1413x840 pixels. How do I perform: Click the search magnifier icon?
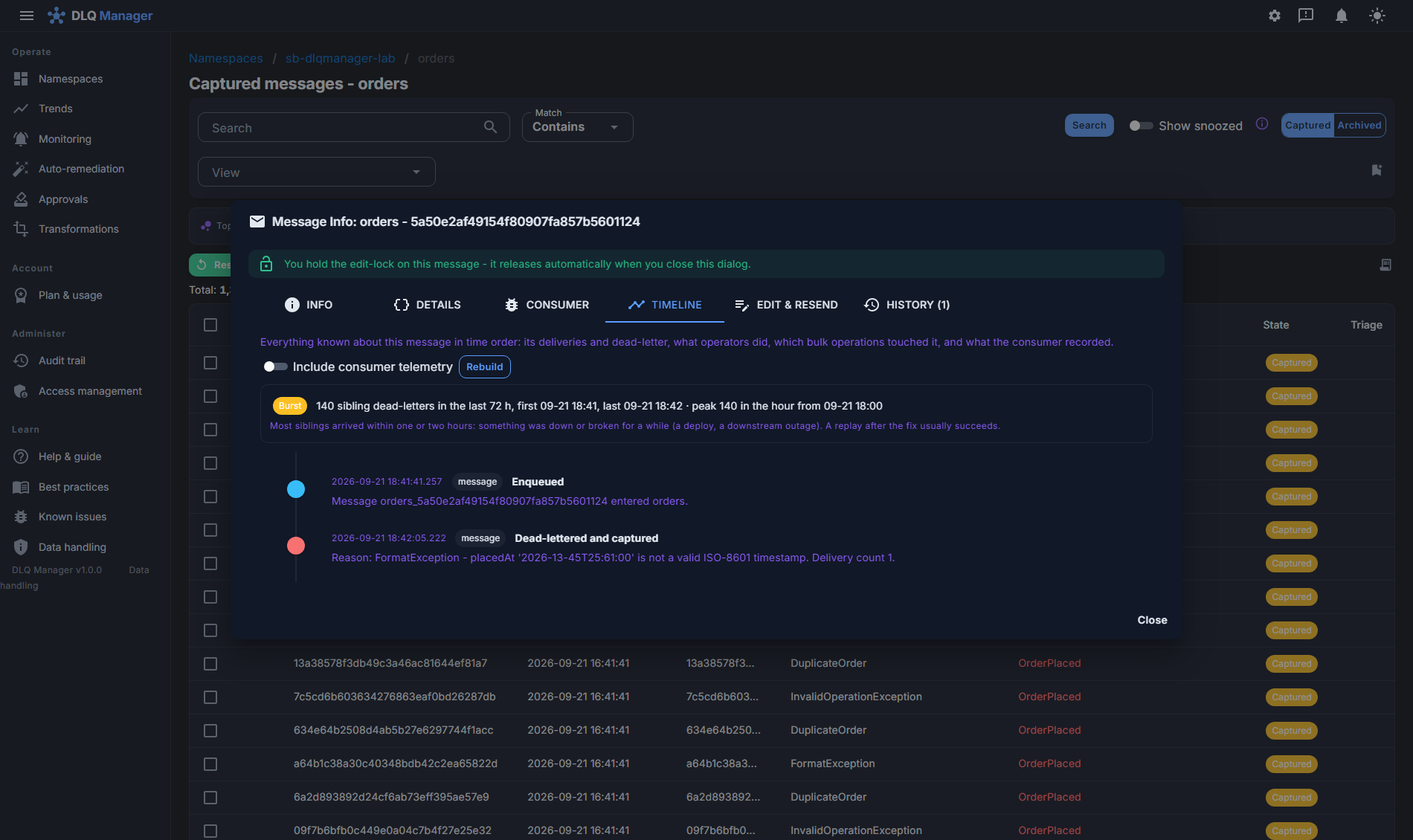[490, 127]
